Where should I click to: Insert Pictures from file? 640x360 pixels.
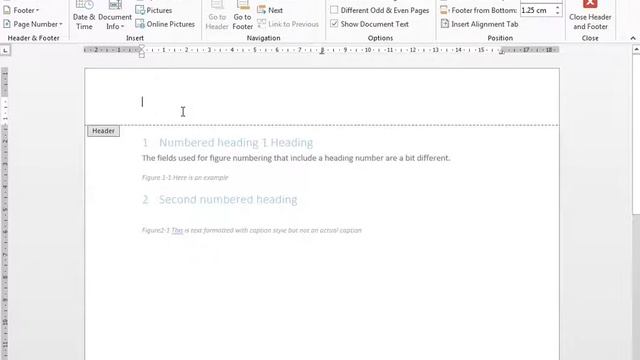point(154,10)
